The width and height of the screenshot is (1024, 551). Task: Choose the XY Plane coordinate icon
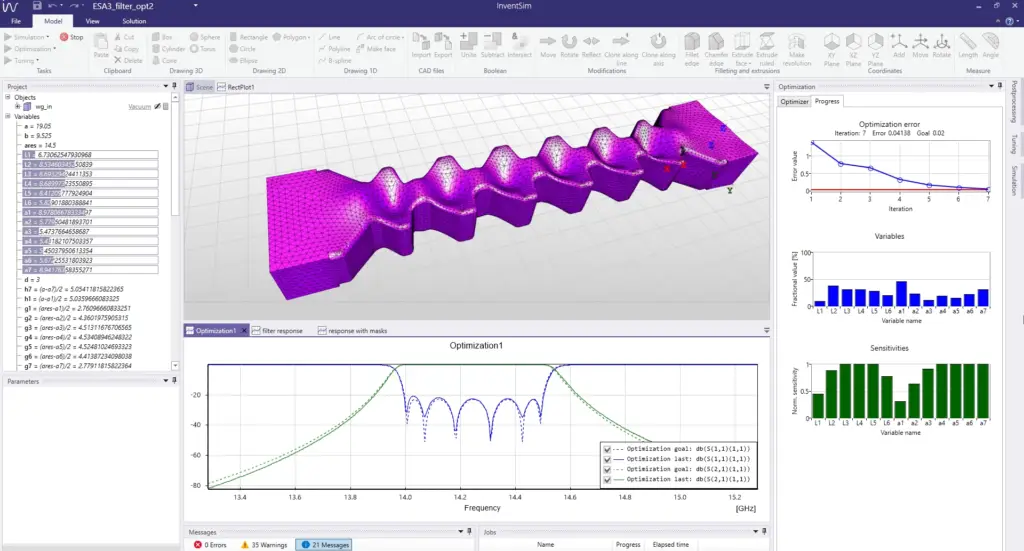point(830,45)
